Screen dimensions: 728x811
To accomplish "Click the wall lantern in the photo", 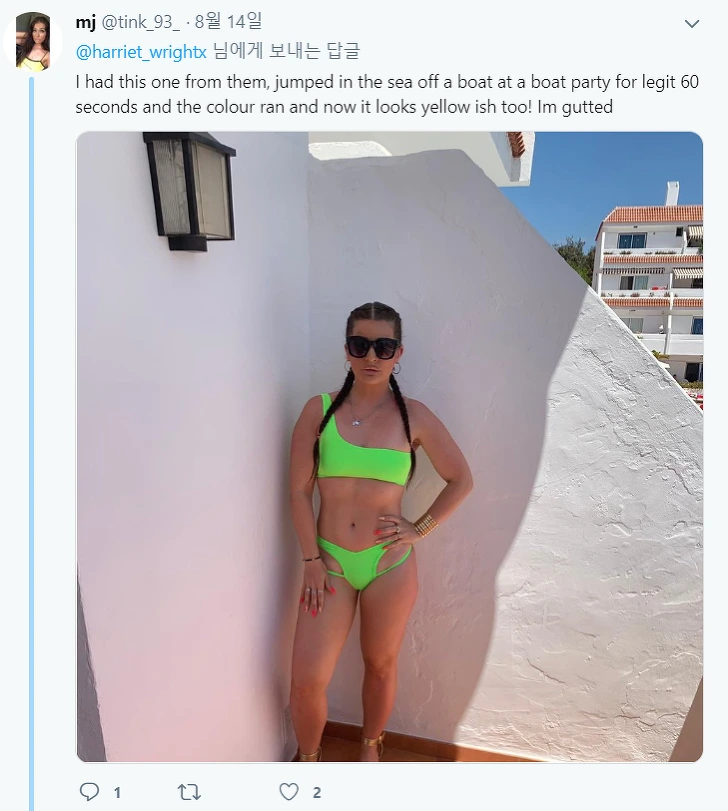I will point(189,191).
